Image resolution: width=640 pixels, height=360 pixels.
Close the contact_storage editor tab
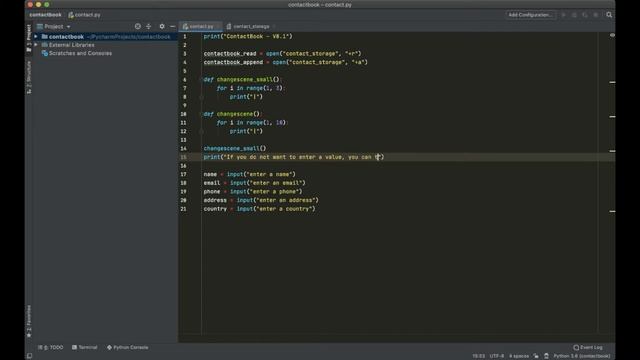(x=273, y=27)
